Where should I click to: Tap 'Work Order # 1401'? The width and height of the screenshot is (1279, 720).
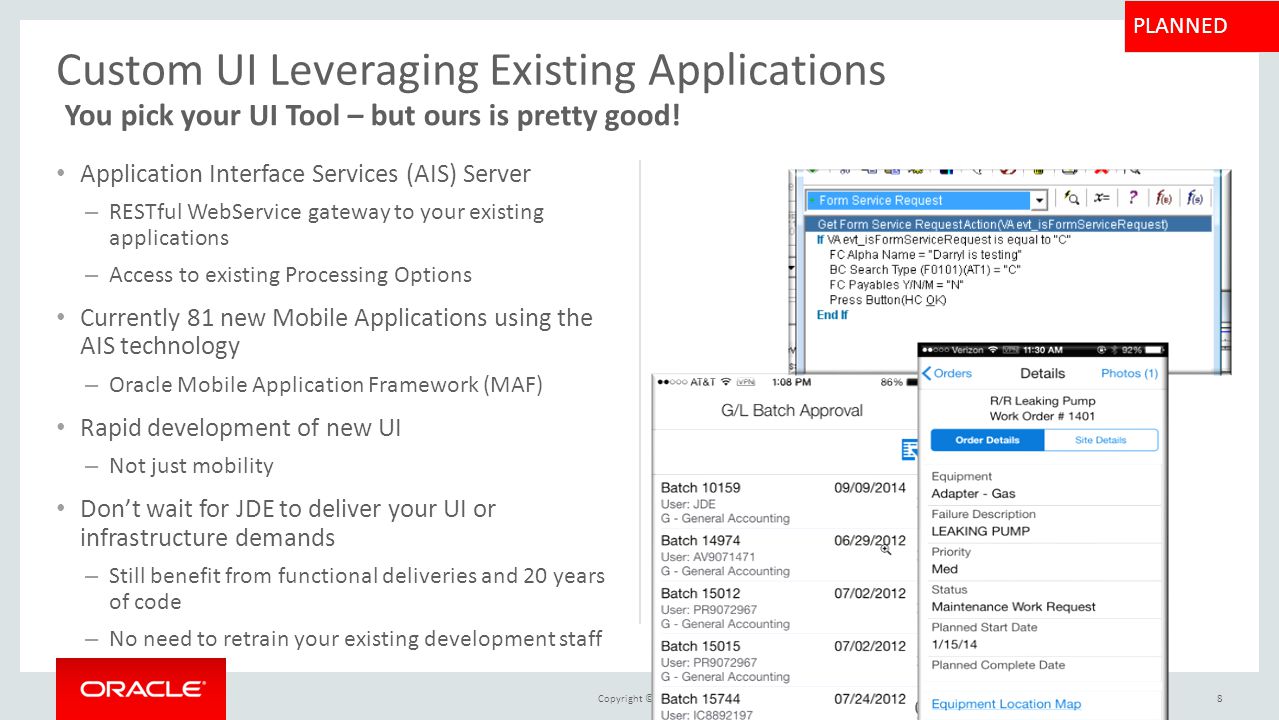pos(1042,416)
